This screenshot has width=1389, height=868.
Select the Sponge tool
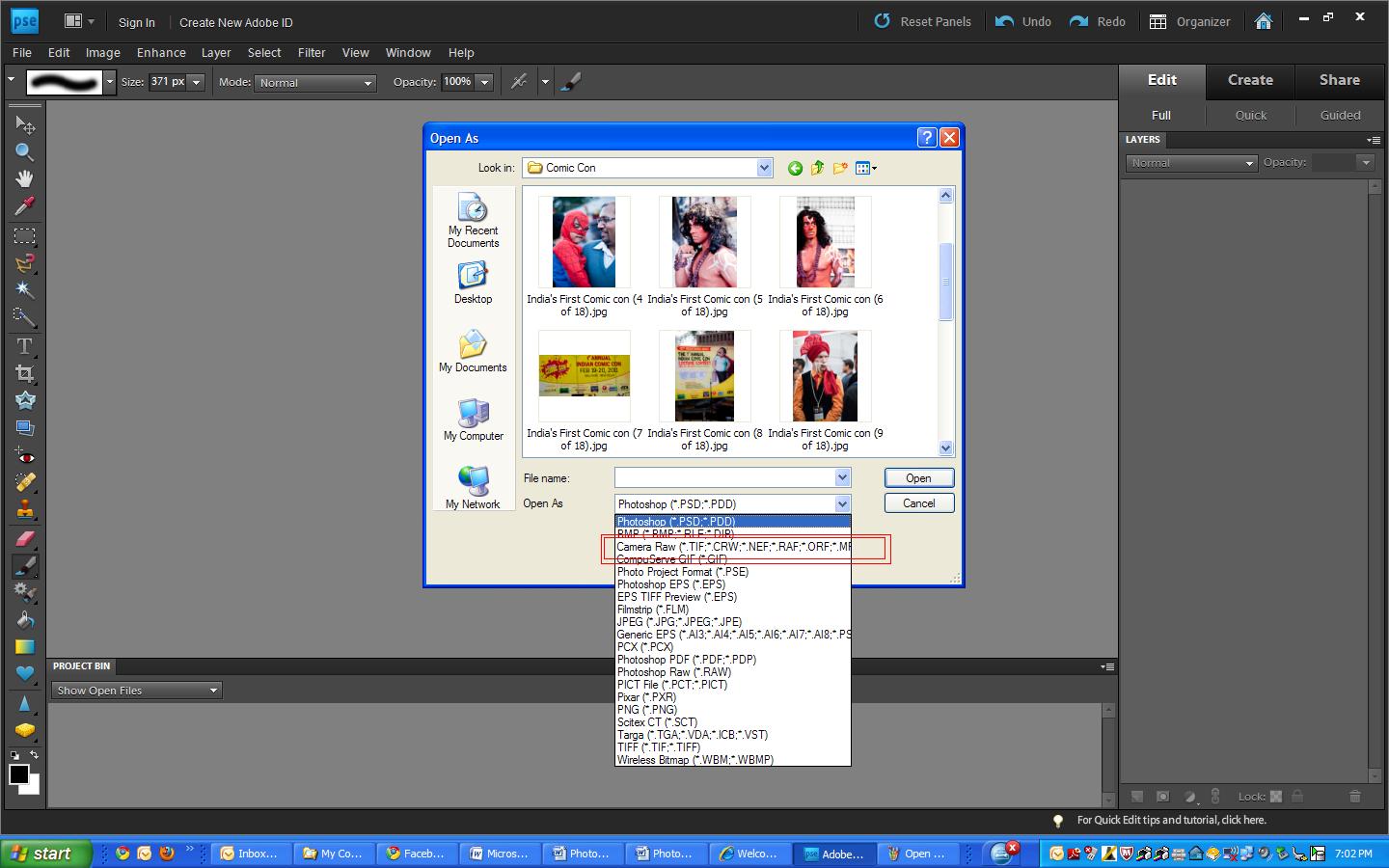pos(25,730)
